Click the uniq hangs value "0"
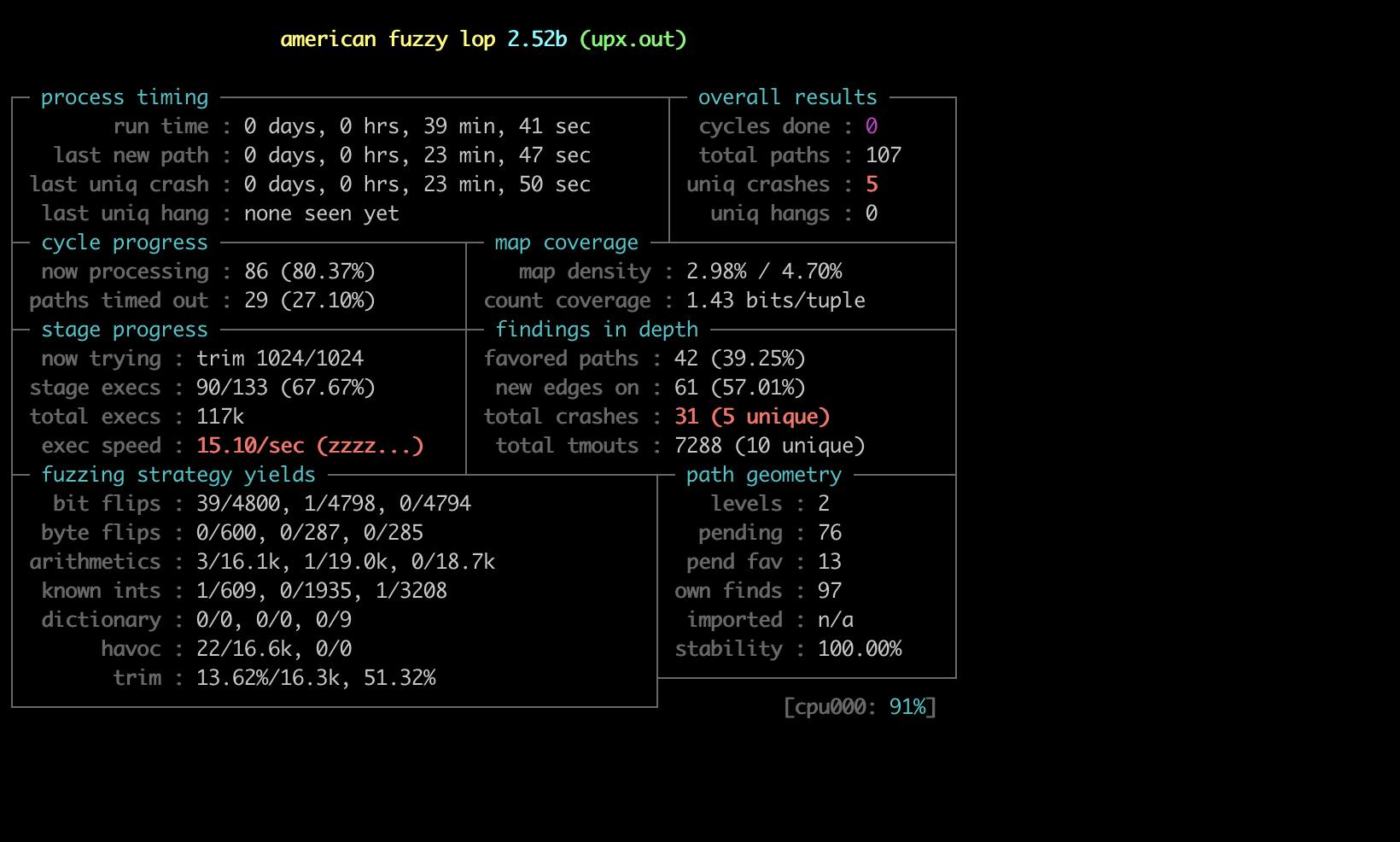Image resolution: width=1400 pixels, height=842 pixels. [x=872, y=213]
